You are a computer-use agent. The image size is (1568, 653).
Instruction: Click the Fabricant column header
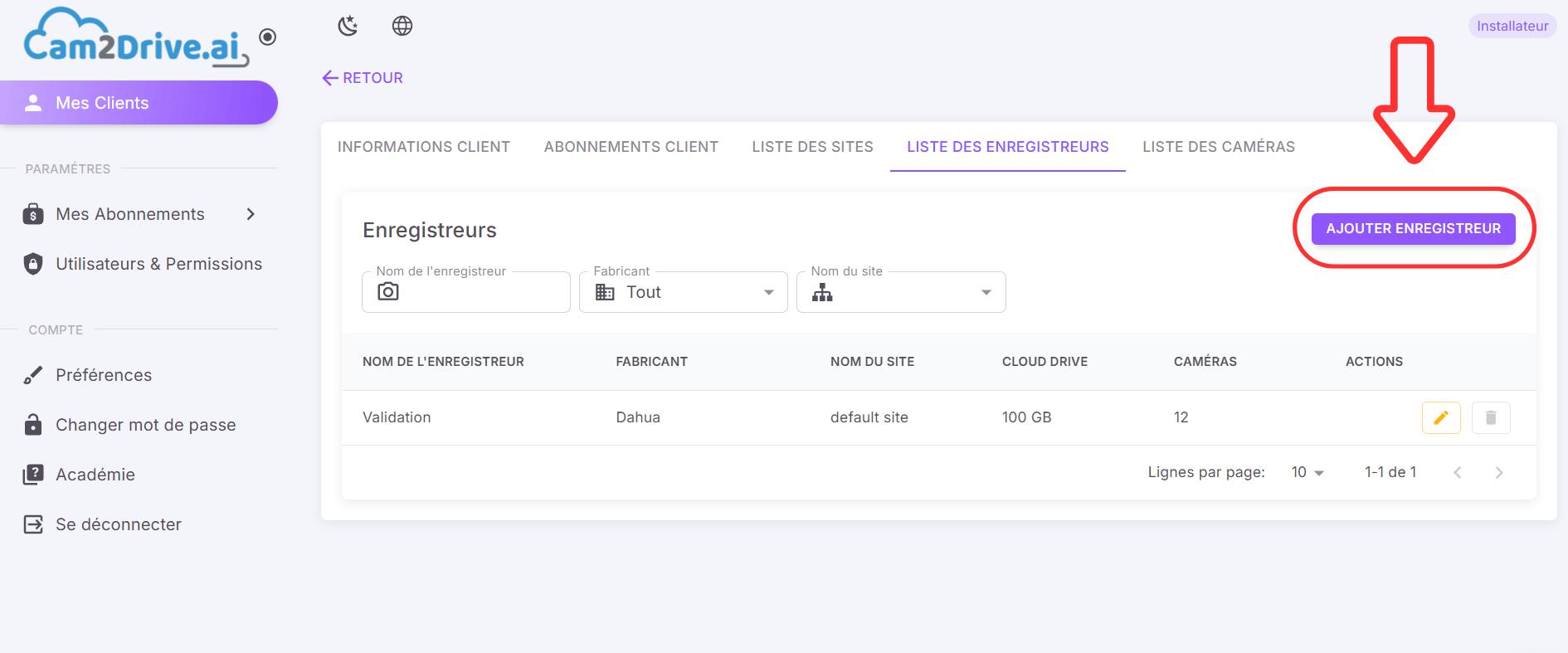[652, 362]
